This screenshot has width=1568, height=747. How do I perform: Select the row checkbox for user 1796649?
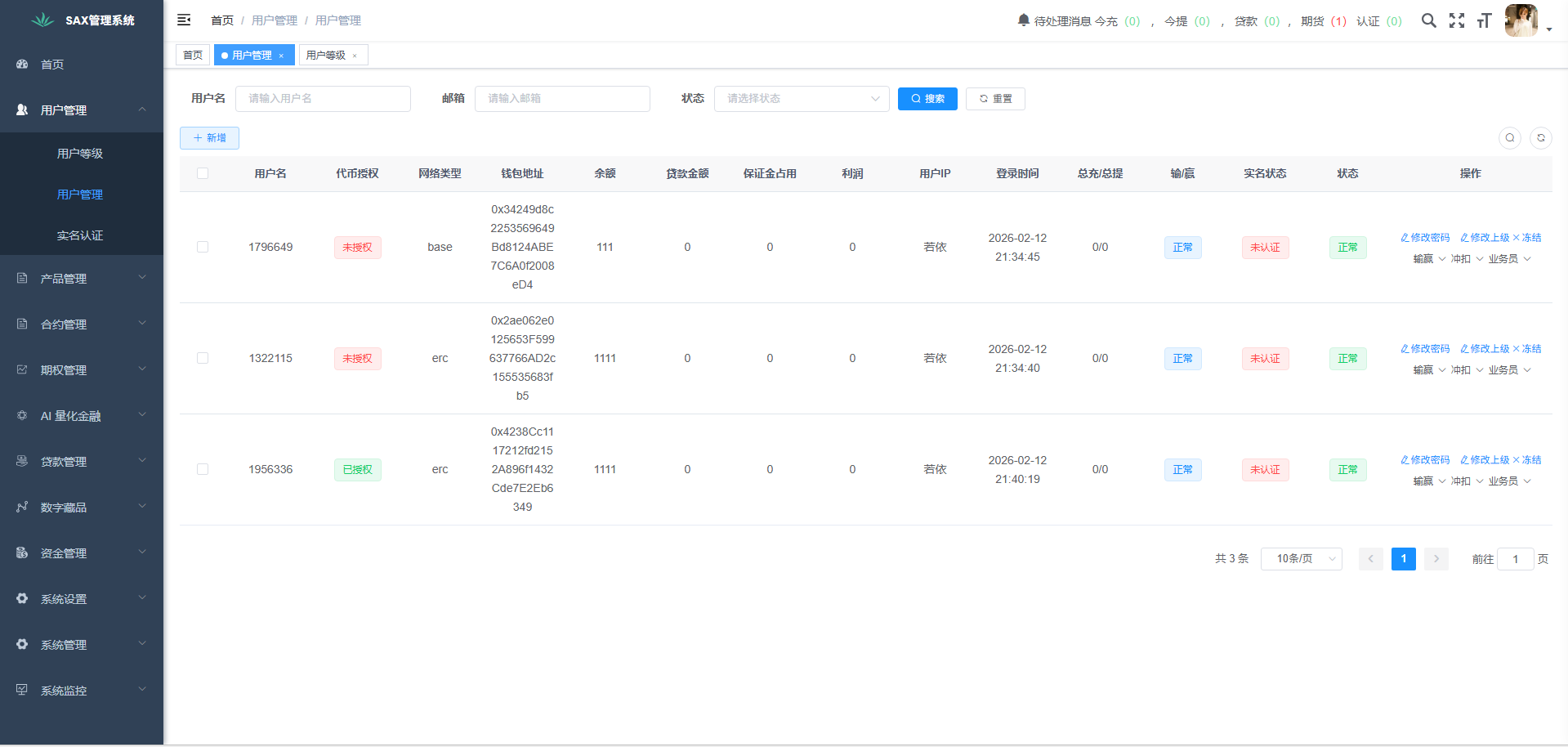click(x=203, y=247)
